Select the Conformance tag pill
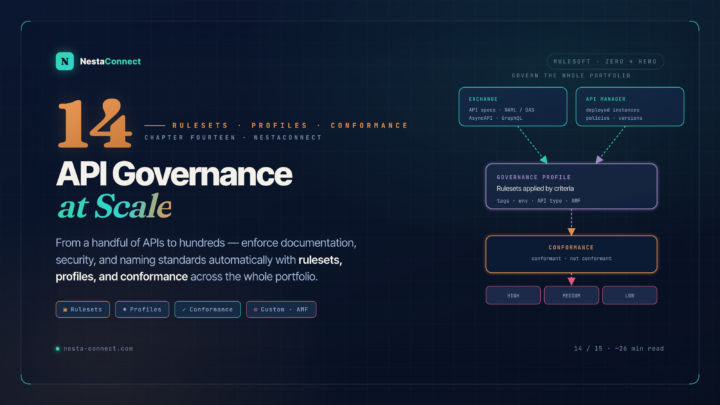 click(207, 309)
